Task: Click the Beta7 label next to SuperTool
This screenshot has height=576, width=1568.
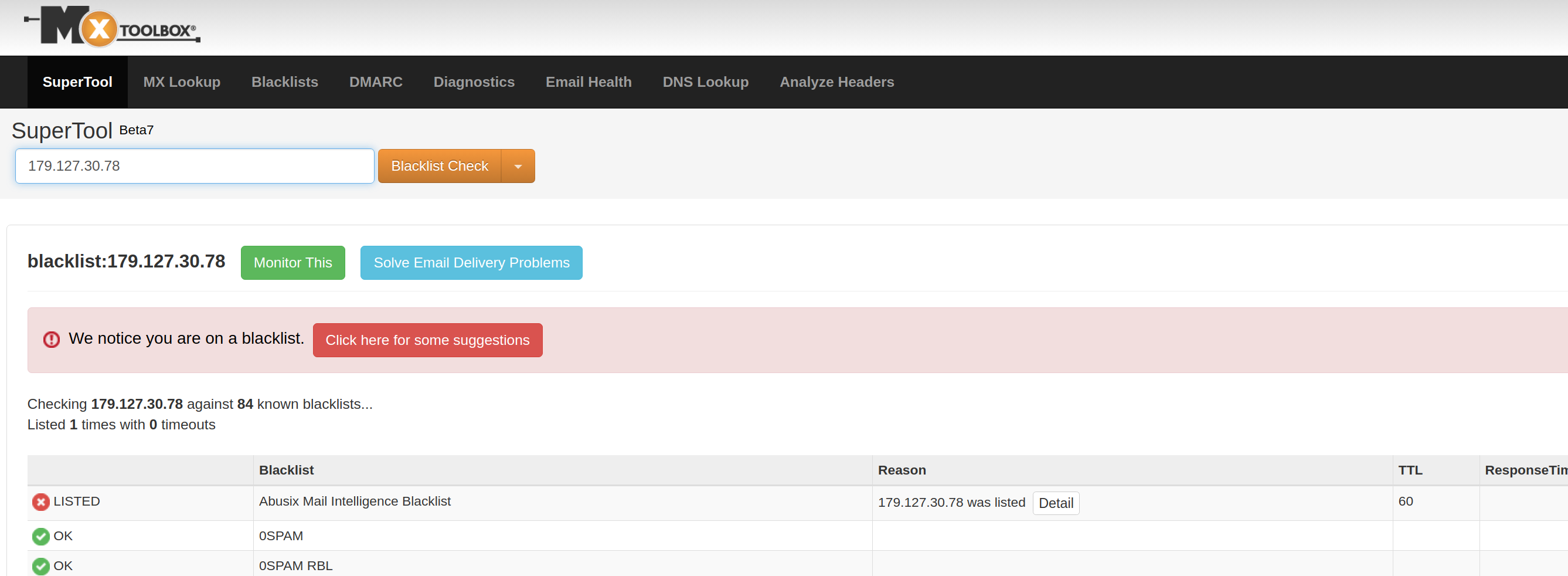Action: 137,130
